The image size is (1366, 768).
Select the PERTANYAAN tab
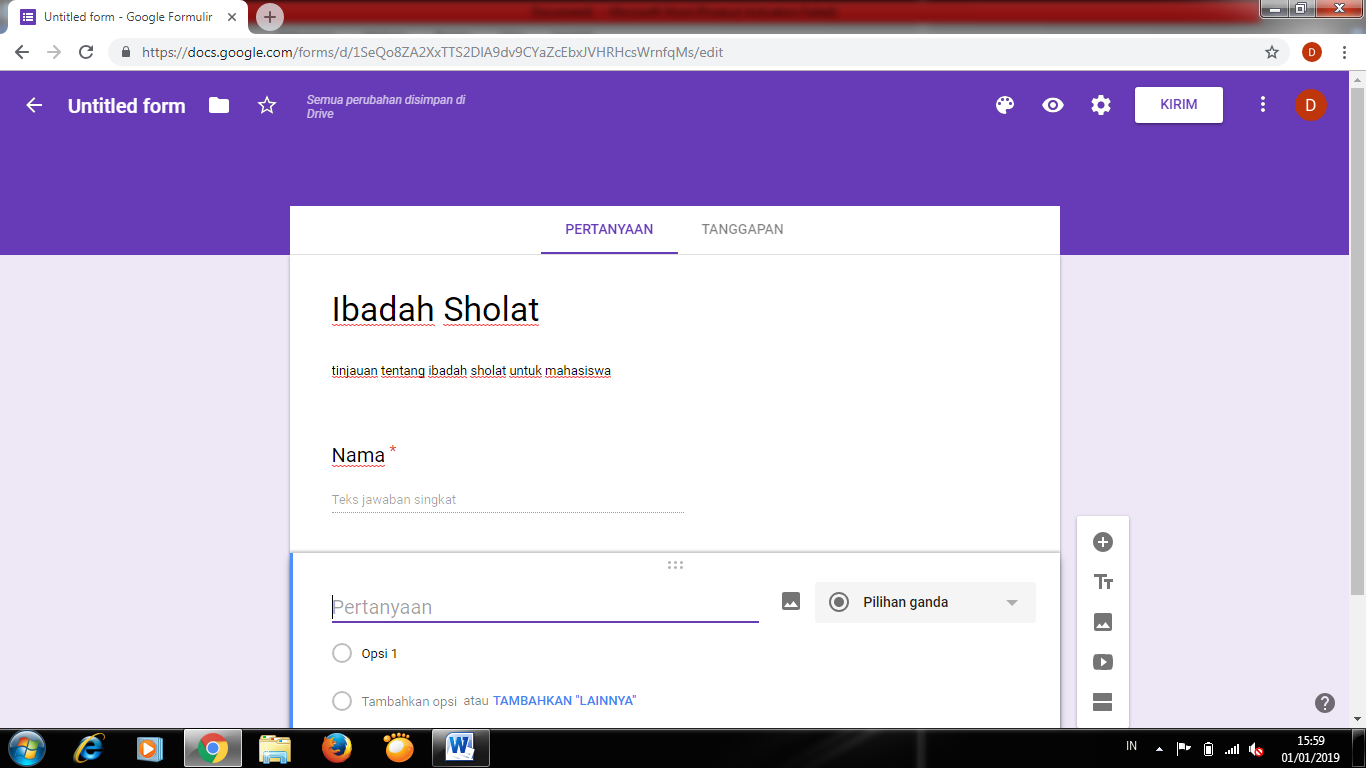click(x=609, y=229)
